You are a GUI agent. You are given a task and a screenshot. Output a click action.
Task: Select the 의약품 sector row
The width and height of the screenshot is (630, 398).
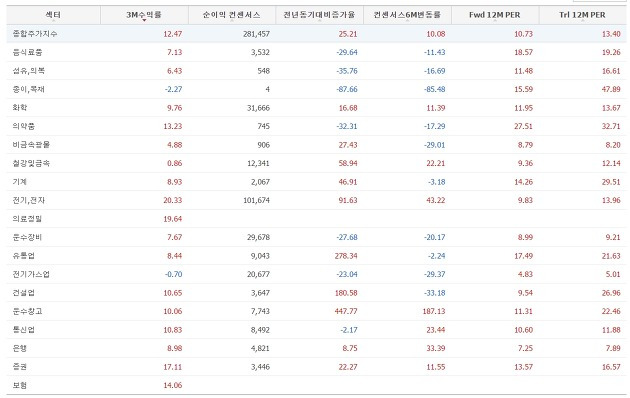[316, 126]
